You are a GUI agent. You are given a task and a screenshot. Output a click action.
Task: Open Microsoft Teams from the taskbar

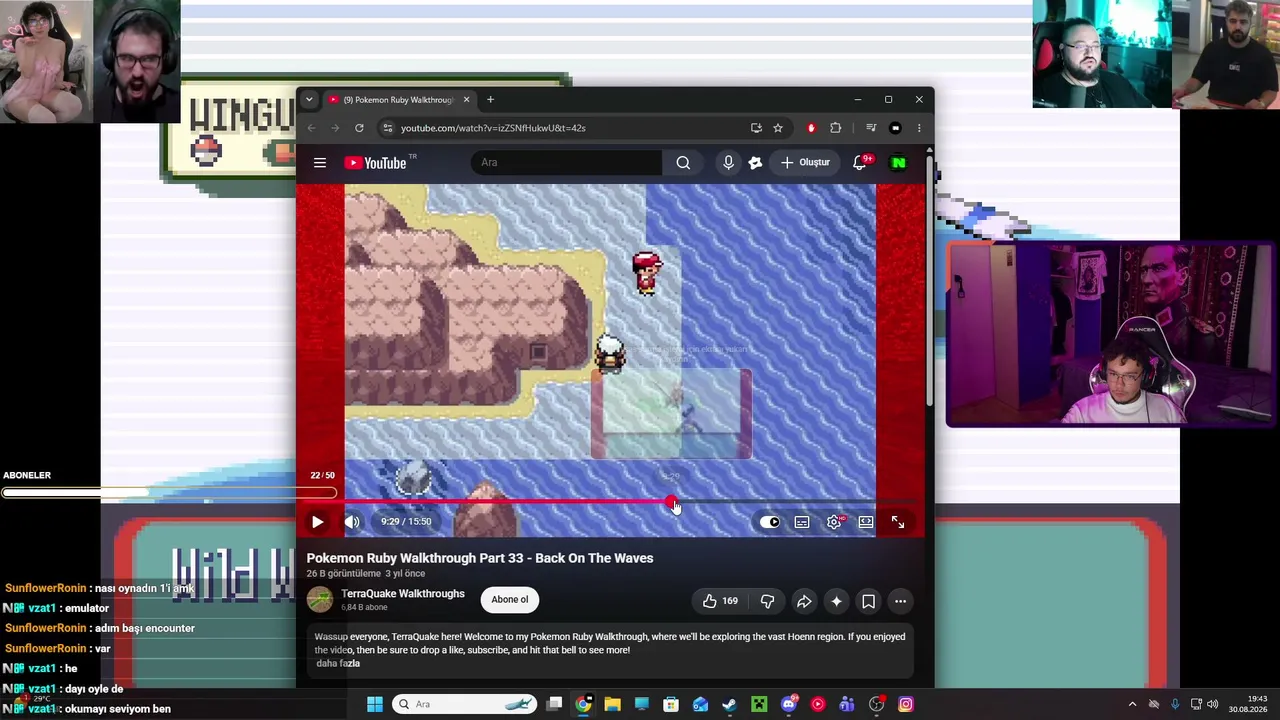click(x=847, y=704)
